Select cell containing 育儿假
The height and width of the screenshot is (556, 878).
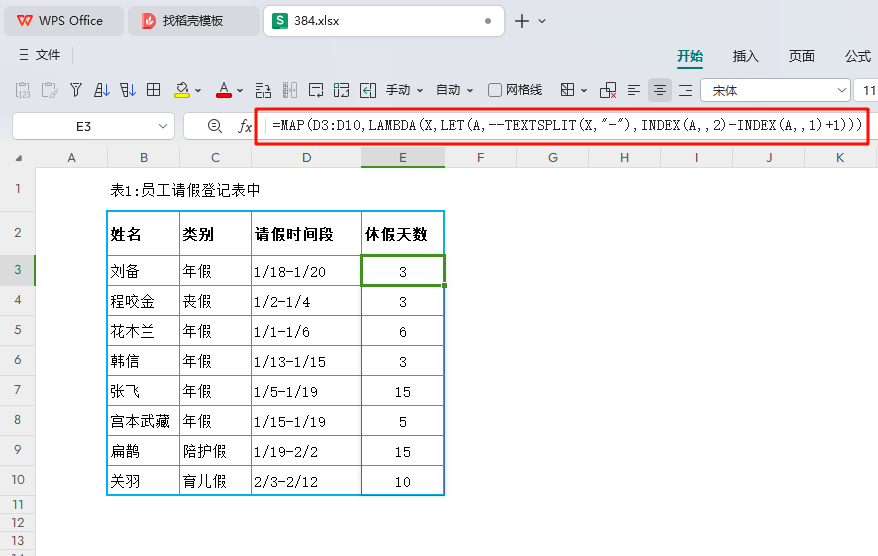click(216, 481)
